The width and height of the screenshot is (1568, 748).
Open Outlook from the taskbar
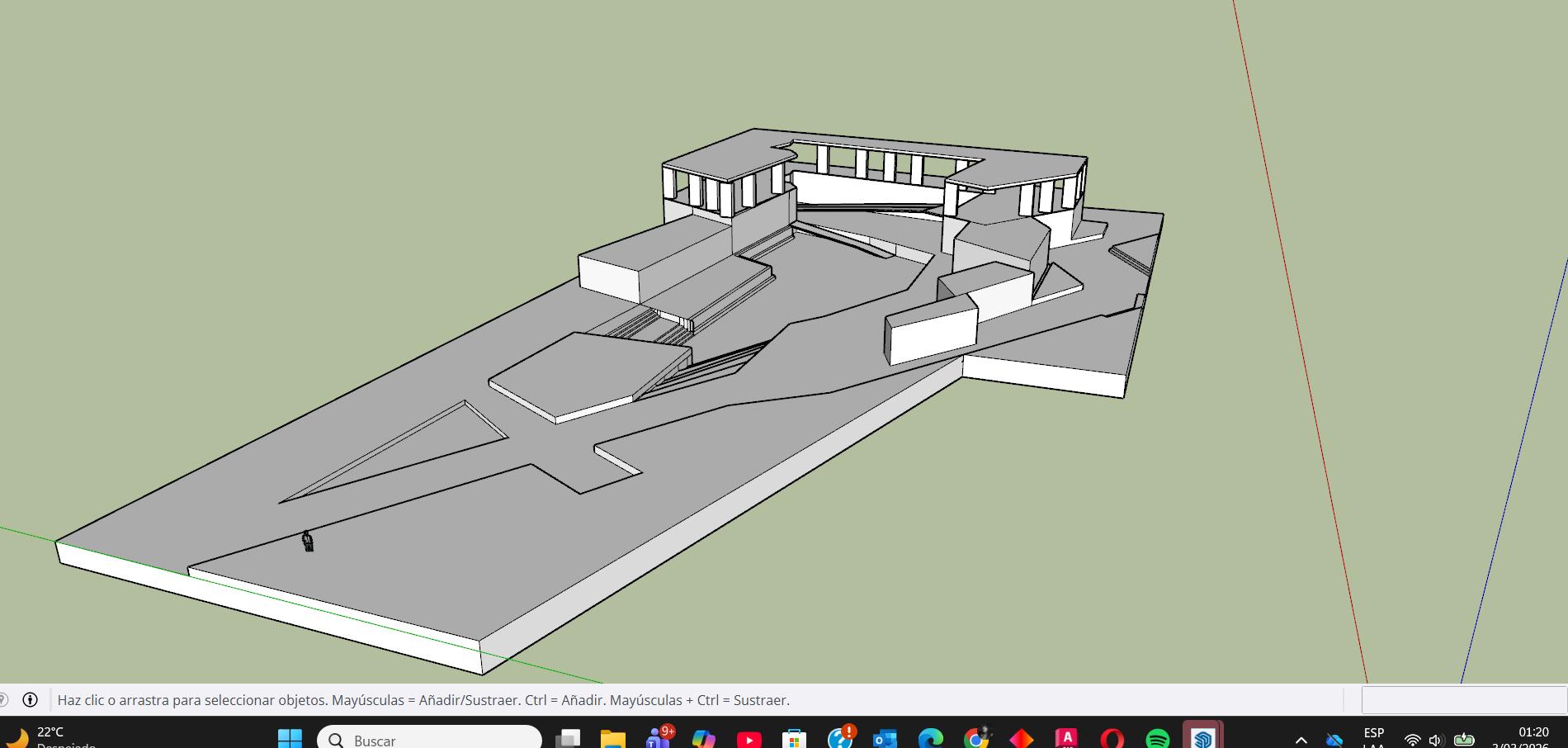coord(885,738)
